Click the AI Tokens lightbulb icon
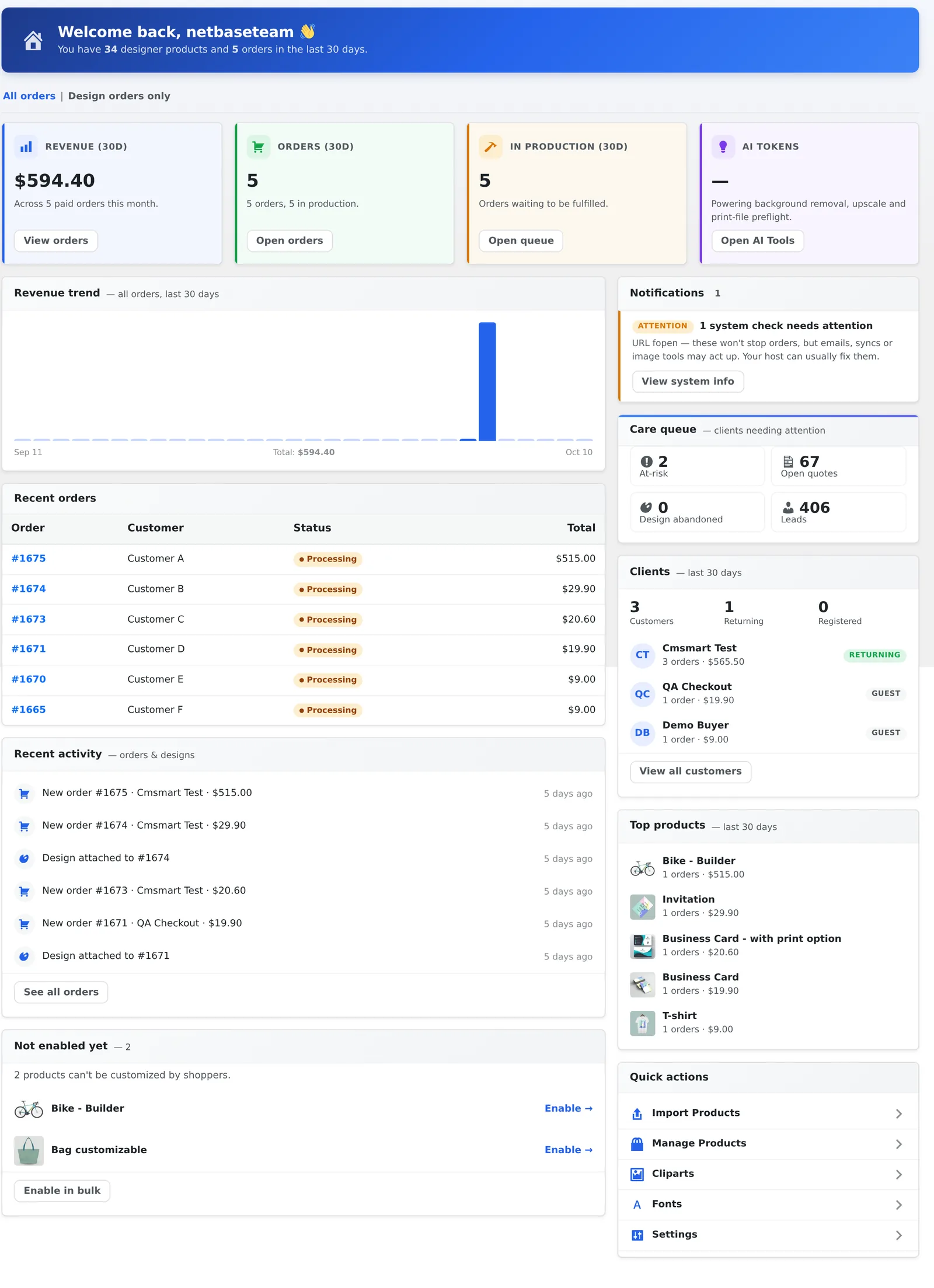 point(723,146)
